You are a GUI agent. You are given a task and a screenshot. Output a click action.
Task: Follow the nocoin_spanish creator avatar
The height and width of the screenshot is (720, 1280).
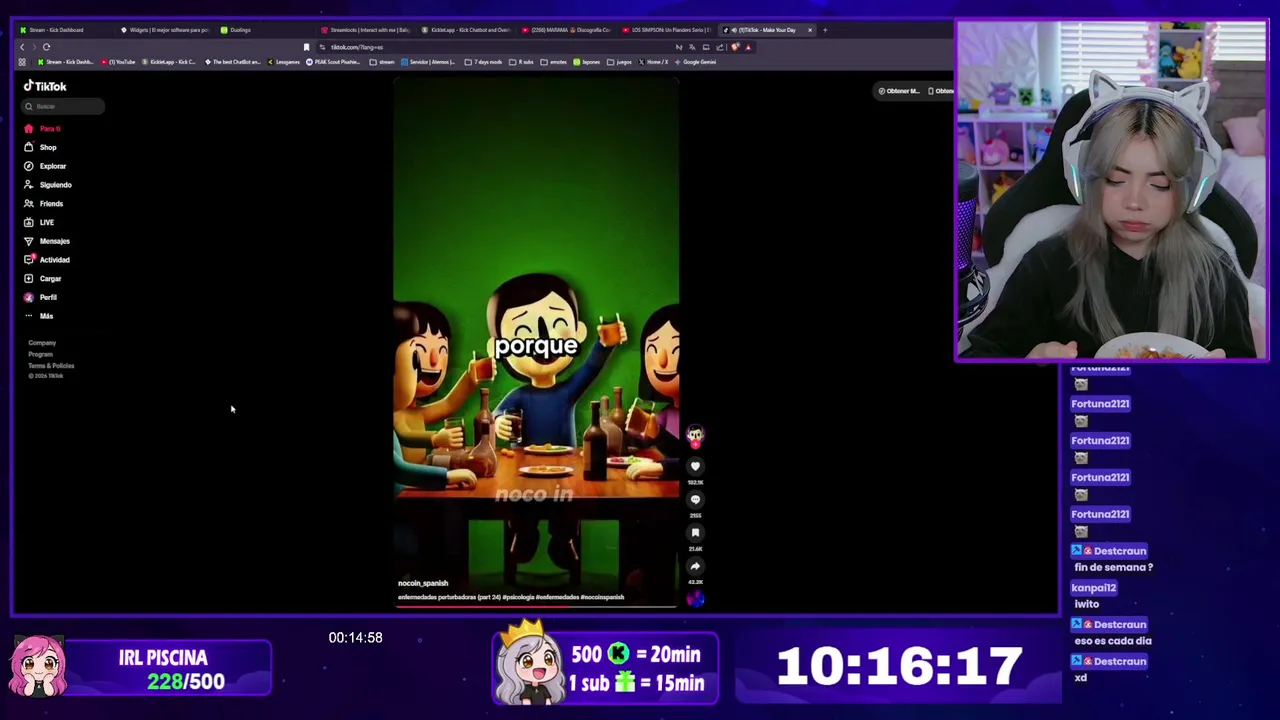click(695, 435)
